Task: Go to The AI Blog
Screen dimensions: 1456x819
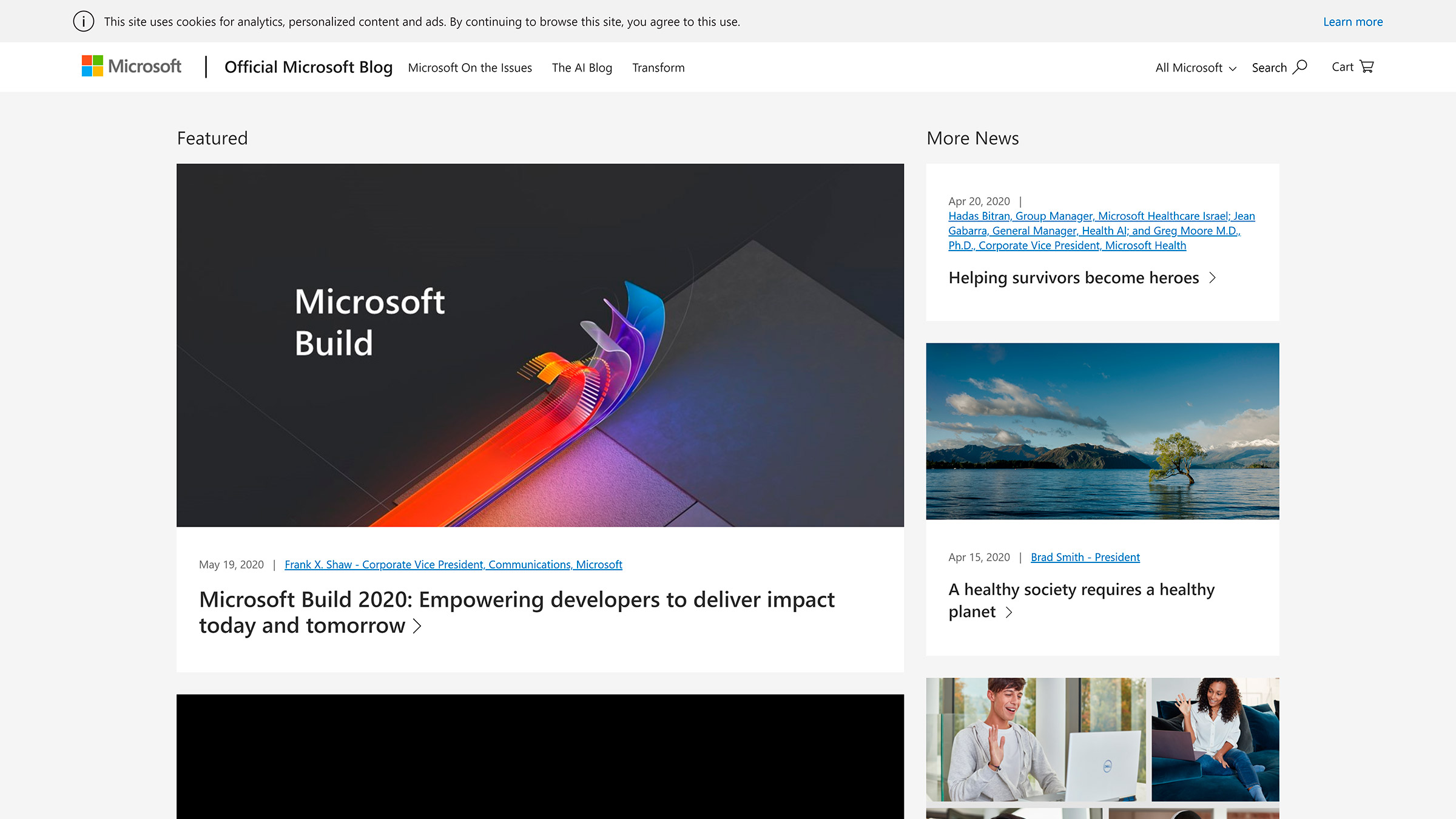Action: tap(582, 67)
